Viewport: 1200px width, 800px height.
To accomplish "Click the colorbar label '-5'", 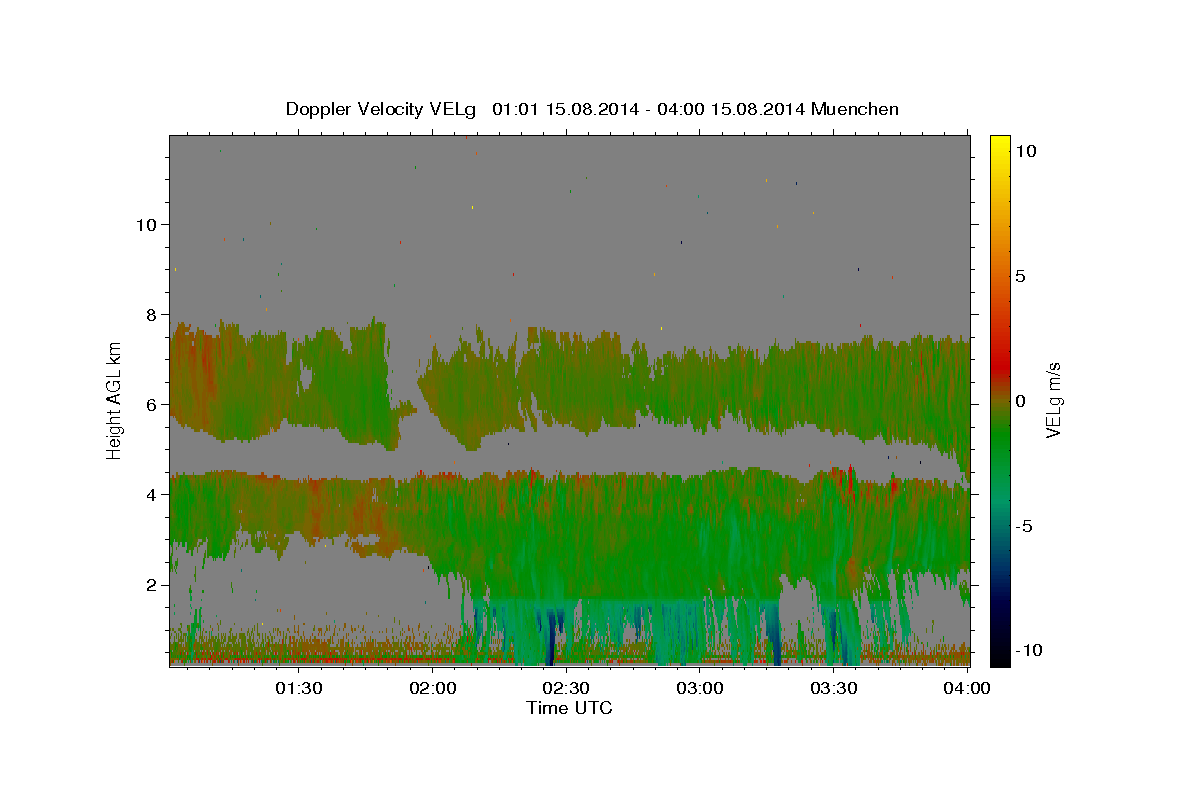I will (1025, 526).
